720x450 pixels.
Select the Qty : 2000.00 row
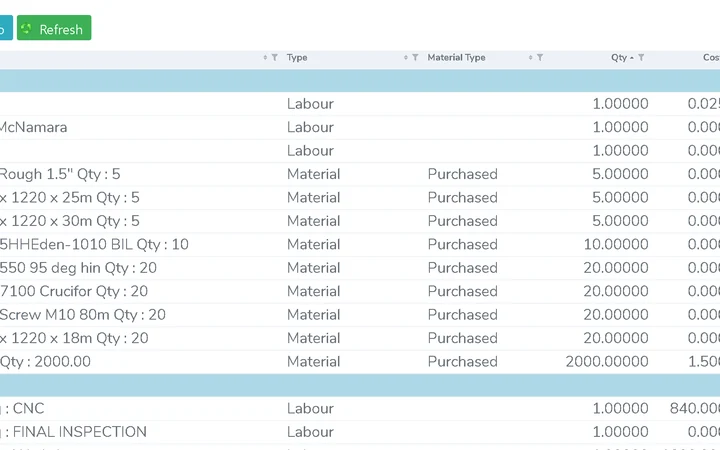tap(360, 361)
